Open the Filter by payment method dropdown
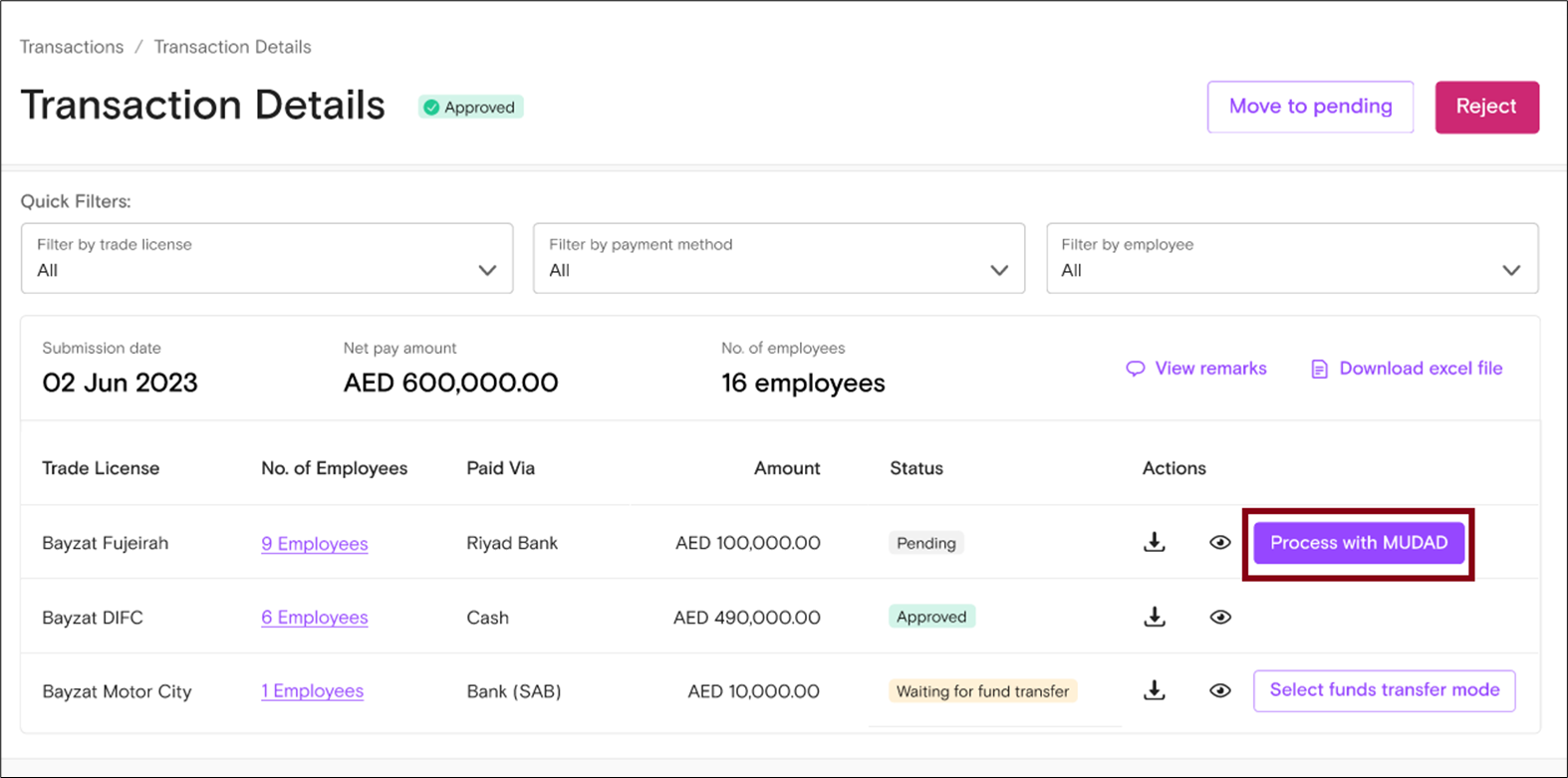 (779, 258)
